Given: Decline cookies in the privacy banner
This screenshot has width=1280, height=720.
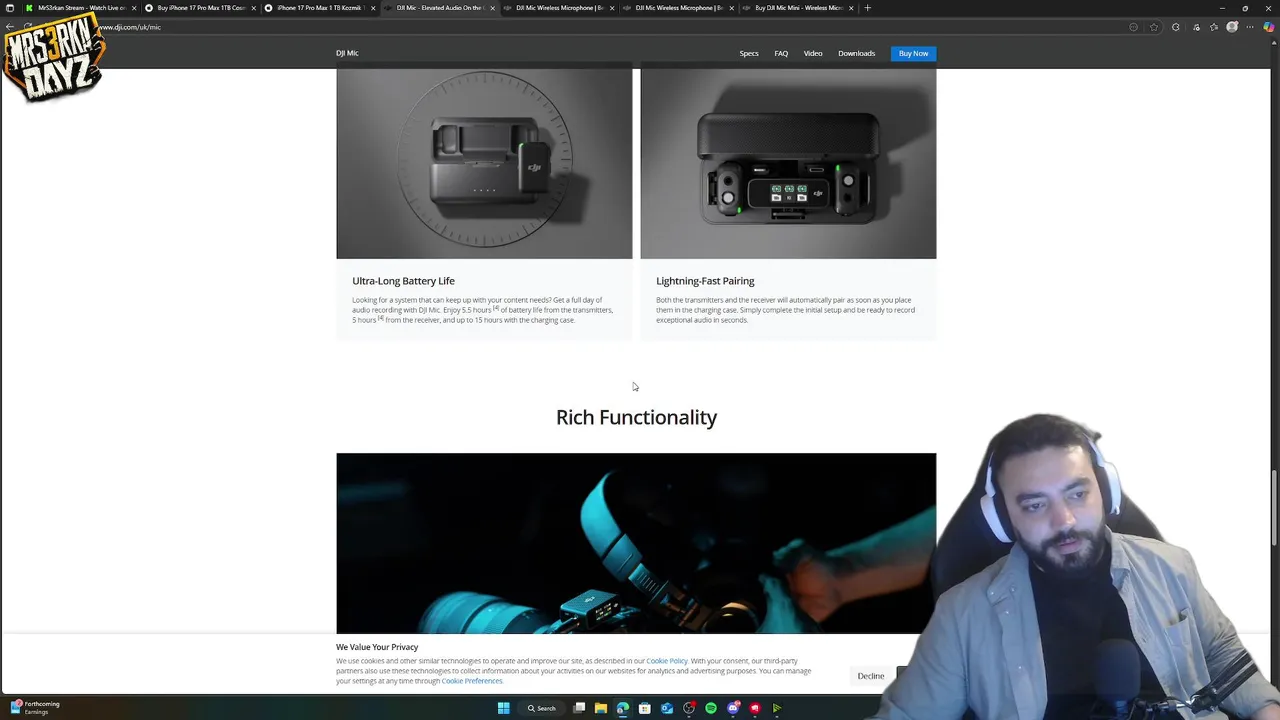Looking at the screenshot, I should 870,676.
